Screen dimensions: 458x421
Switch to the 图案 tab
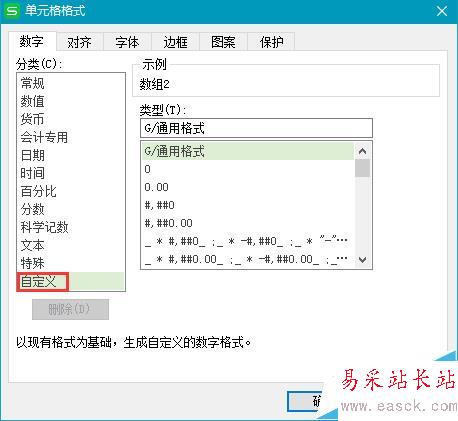pos(223,42)
